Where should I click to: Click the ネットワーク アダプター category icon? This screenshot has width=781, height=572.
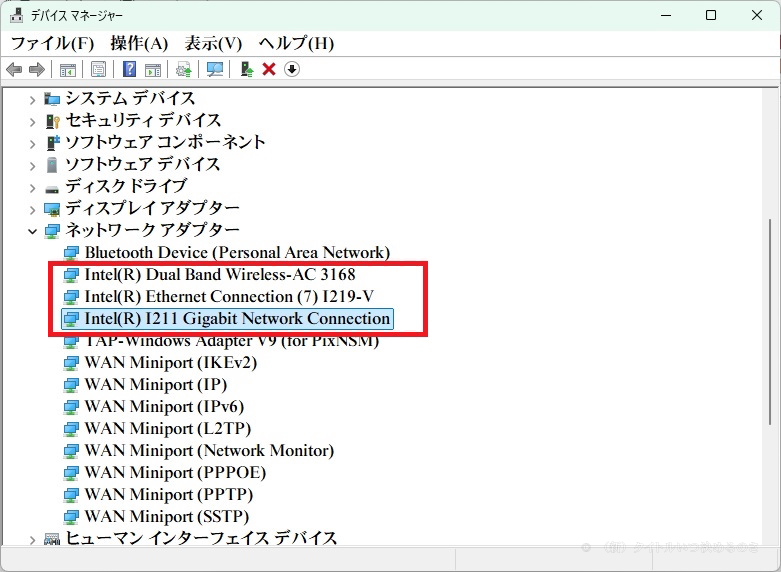52,231
